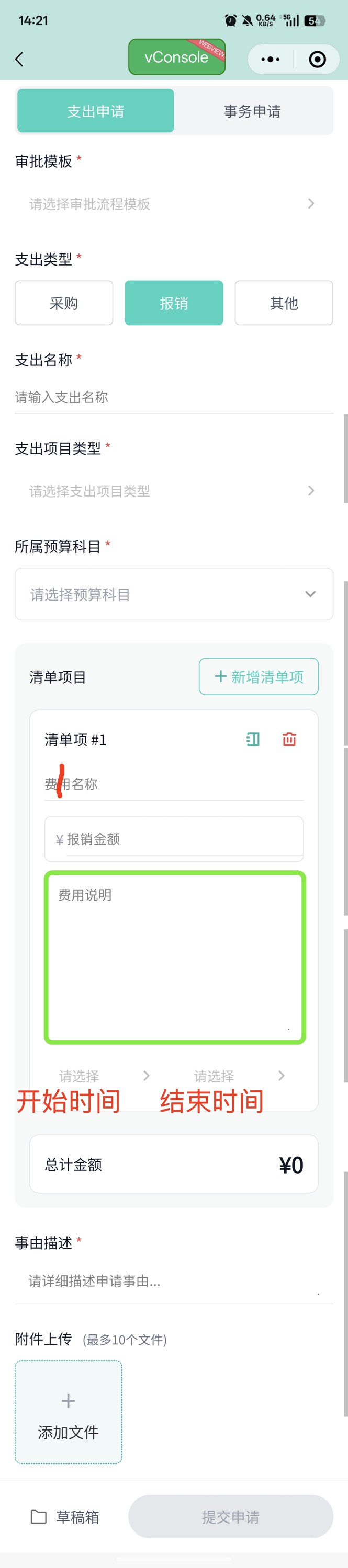Screen dimensions: 348x1568
Task: Tap the plus icon in 新增清单项 button
Action: [219, 676]
